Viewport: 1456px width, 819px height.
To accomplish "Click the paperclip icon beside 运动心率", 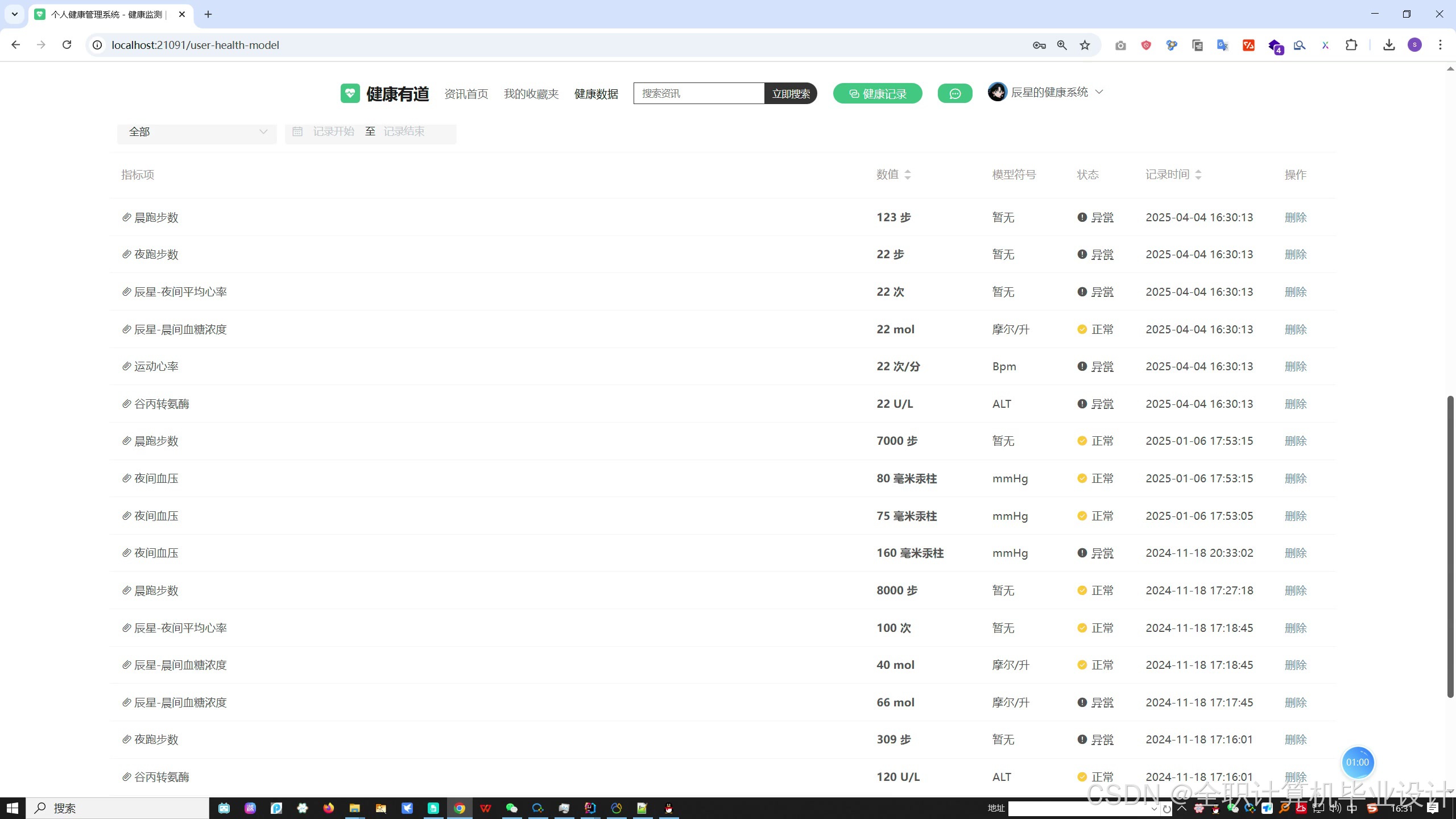I will click(126, 366).
